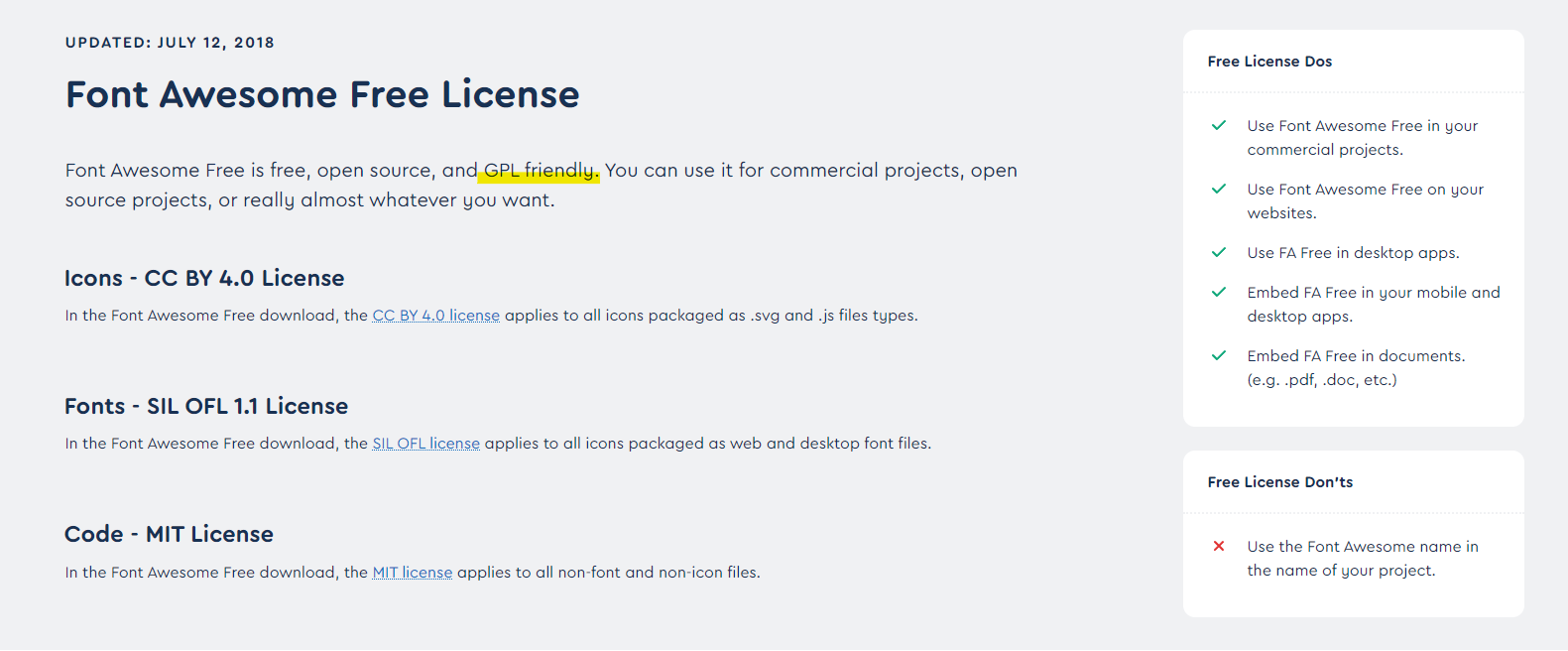The image size is (1568, 651).
Task: Open the SIL OFL license link
Action: pyautogui.click(x=426, y=444)
